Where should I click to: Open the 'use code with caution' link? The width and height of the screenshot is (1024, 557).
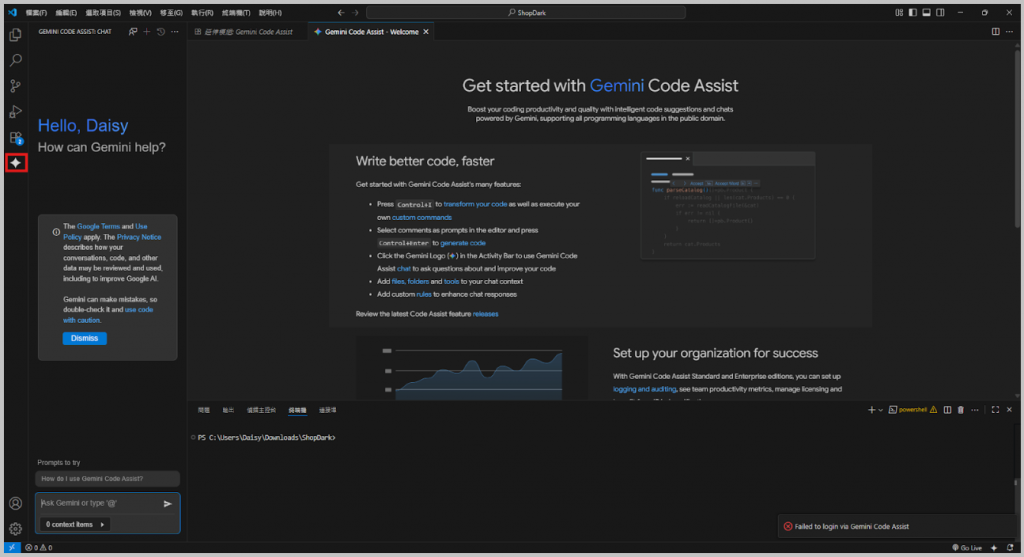108,315
